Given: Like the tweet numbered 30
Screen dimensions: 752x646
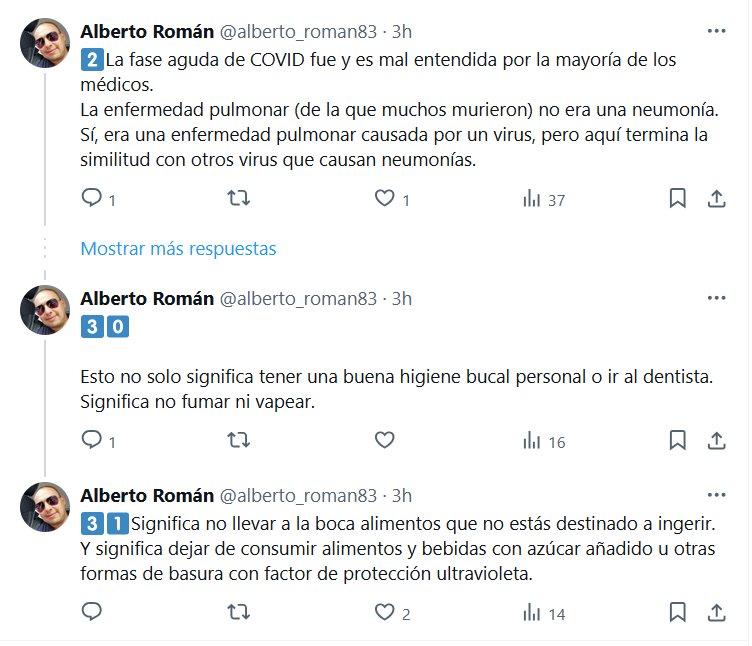Looking at the screenshot, I should click(x=385, y=440).
